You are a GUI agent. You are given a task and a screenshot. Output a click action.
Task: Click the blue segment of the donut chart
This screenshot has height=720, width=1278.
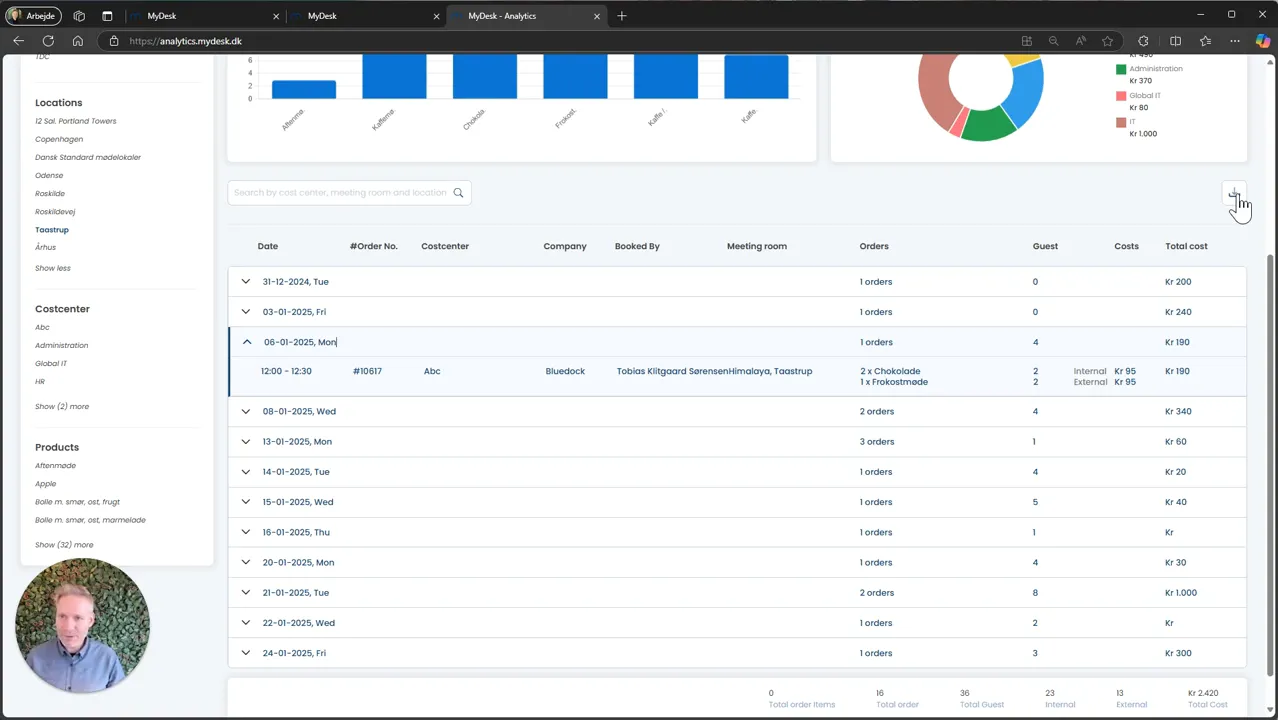[x=1027, y=96]
